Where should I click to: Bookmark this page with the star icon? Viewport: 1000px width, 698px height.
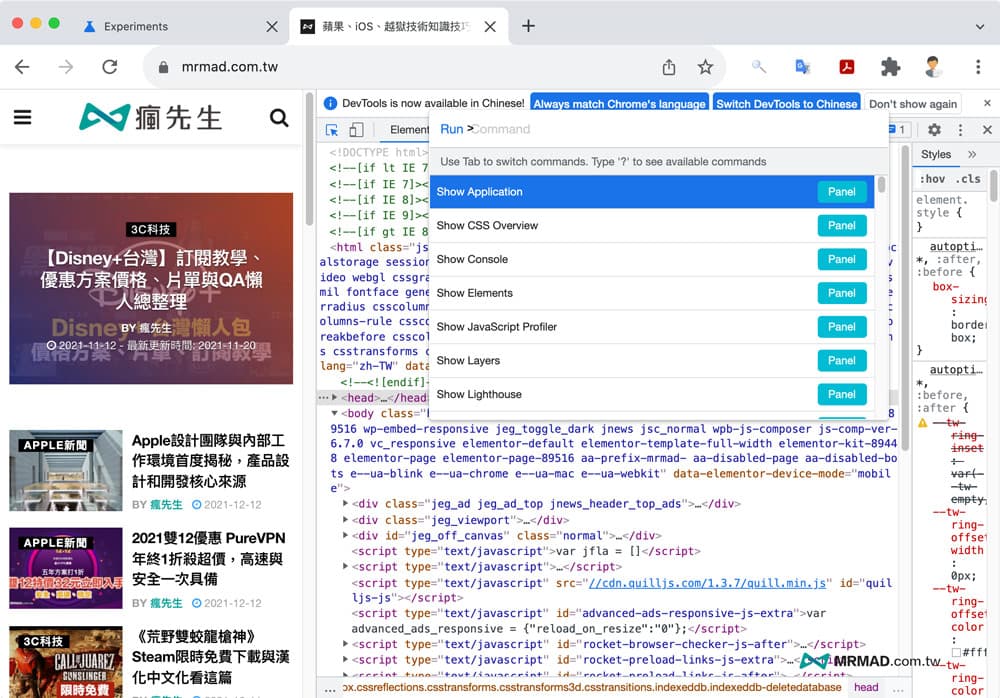[705, 67]
